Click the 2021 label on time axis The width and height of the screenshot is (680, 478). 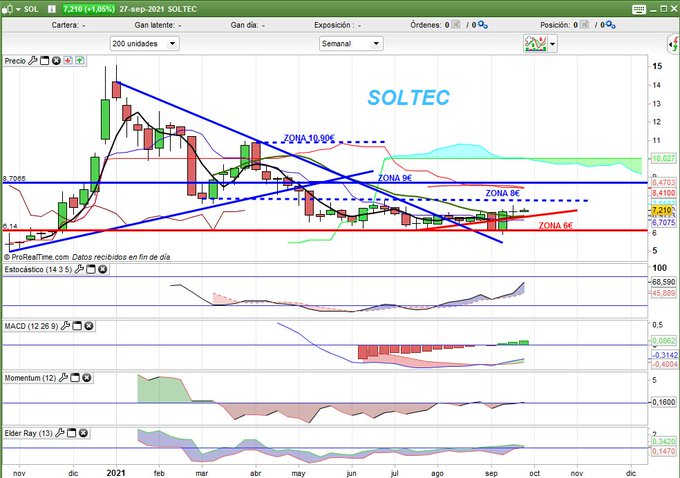(x=116, y=472)
